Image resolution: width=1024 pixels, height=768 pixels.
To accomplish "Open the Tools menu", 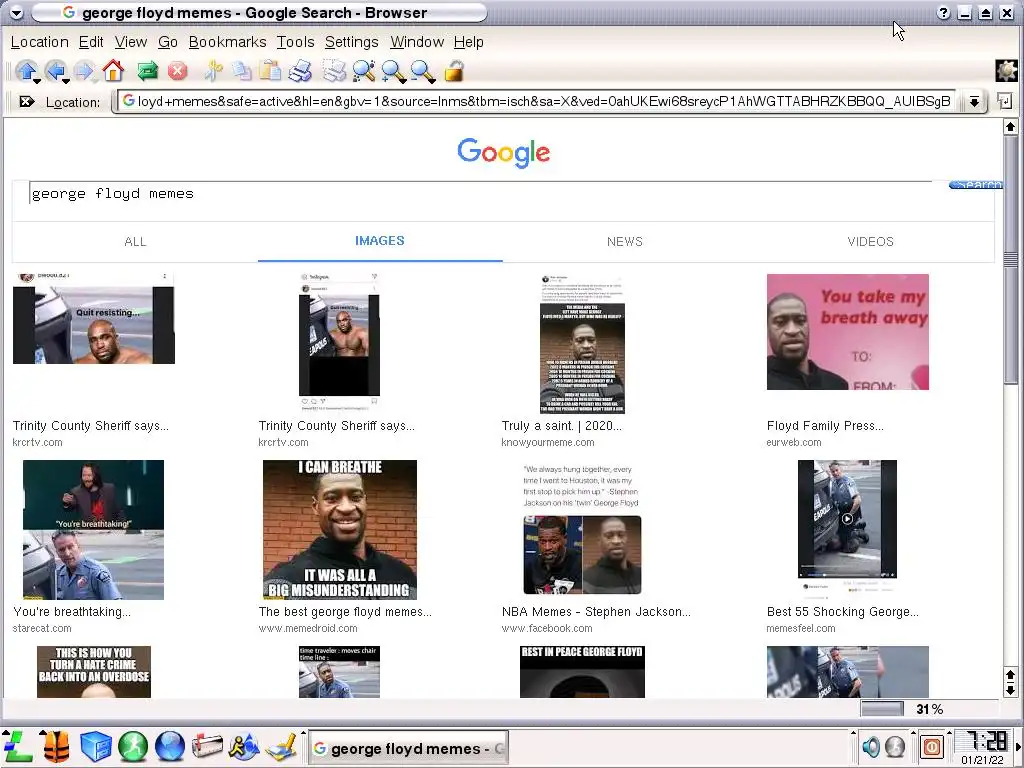I will click(x=295, y=42).
